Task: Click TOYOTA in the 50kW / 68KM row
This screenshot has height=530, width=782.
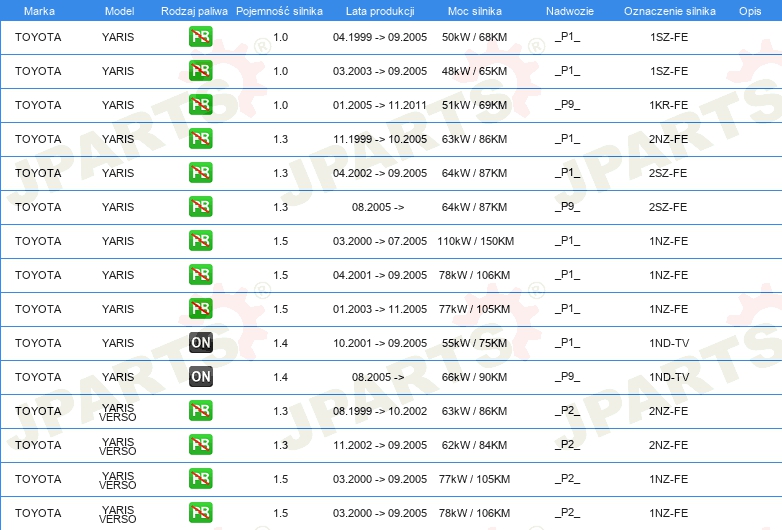Action: point(38,37)
